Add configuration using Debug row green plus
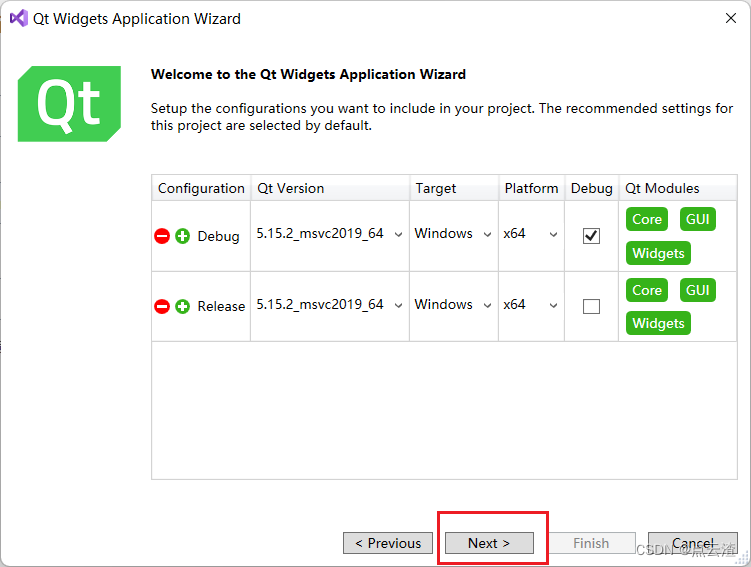The width and height of the screenshot is (751, 567). (182, 236)
